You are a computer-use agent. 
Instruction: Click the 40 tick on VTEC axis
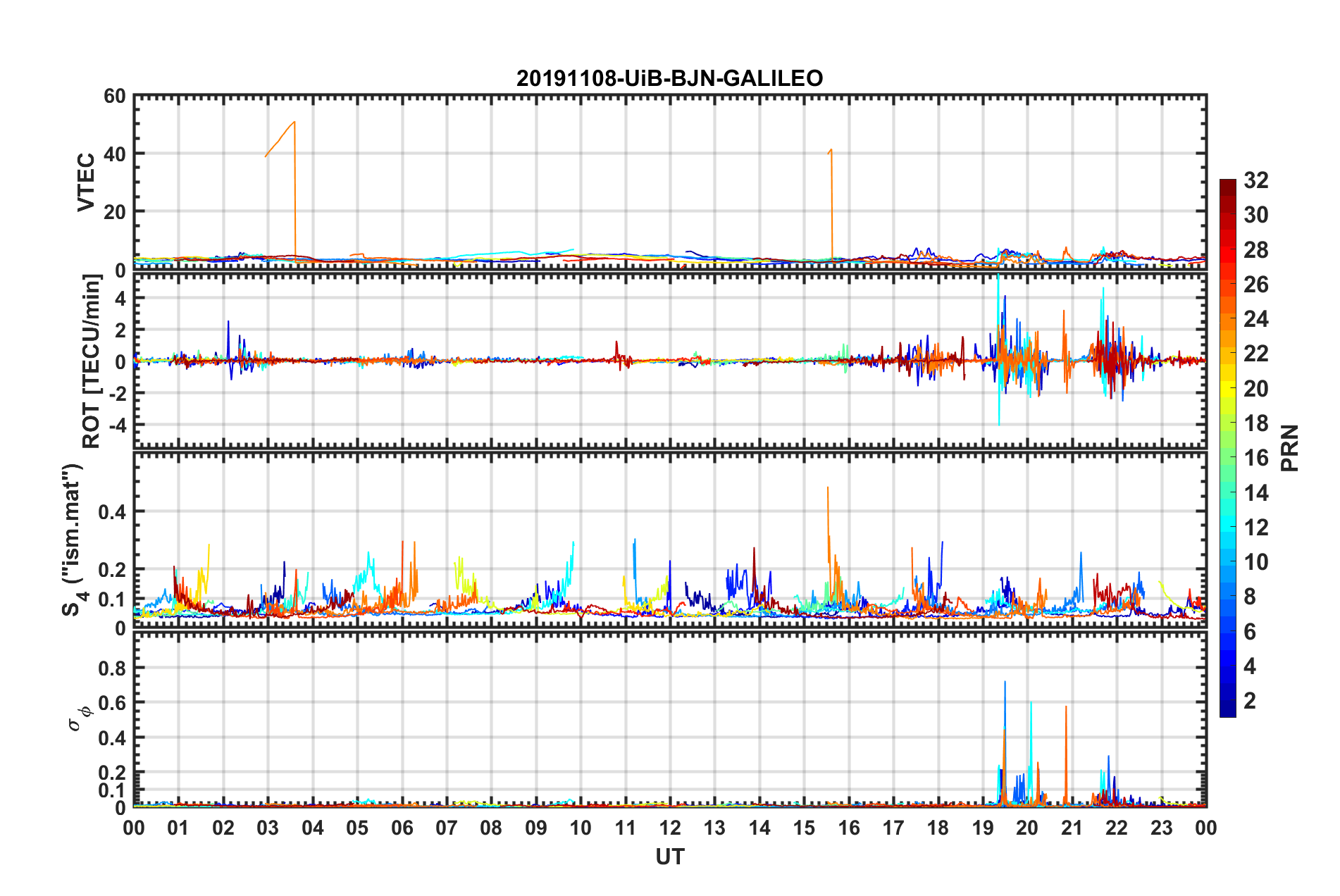pyautogui.click(x=114, y=154)
